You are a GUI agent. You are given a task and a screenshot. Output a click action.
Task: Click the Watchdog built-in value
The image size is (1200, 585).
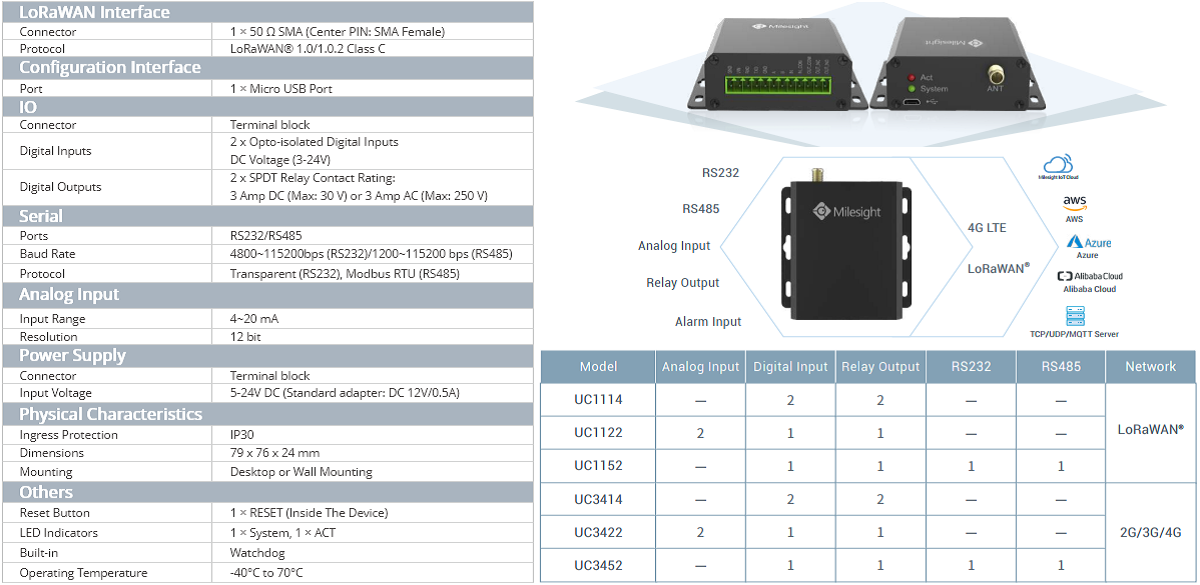point(258,552)
